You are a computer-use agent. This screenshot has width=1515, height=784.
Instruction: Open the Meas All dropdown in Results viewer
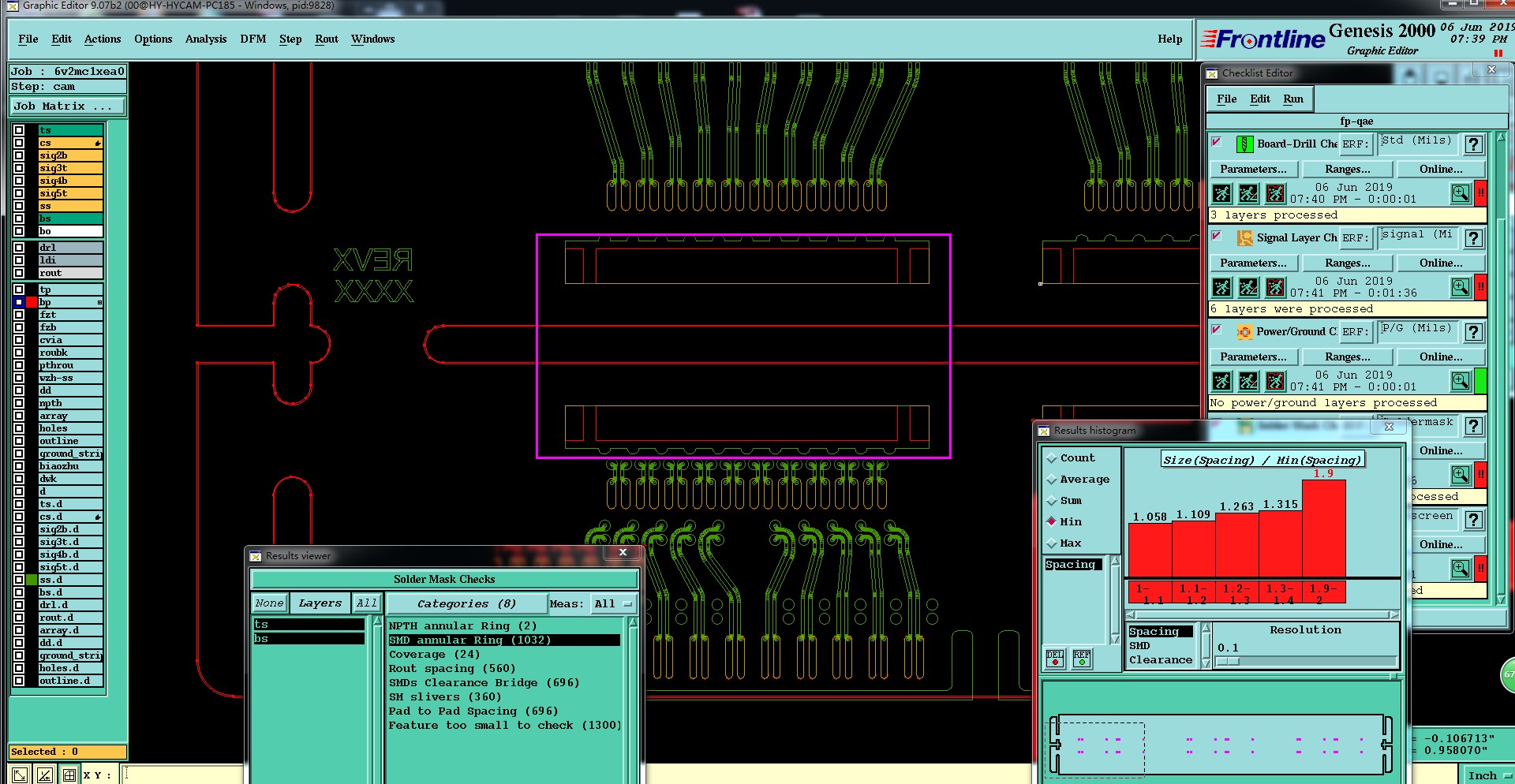[614, 604]
